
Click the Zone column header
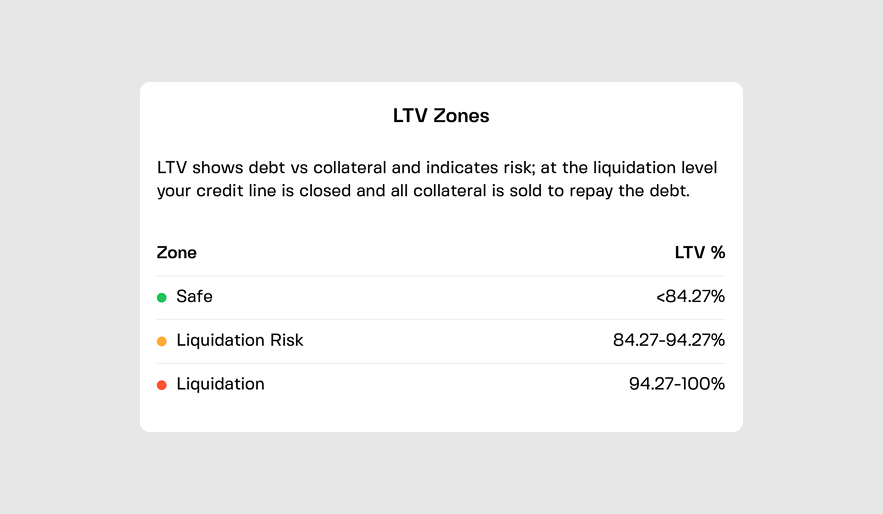pyautogui.click(x=177, y=253)
